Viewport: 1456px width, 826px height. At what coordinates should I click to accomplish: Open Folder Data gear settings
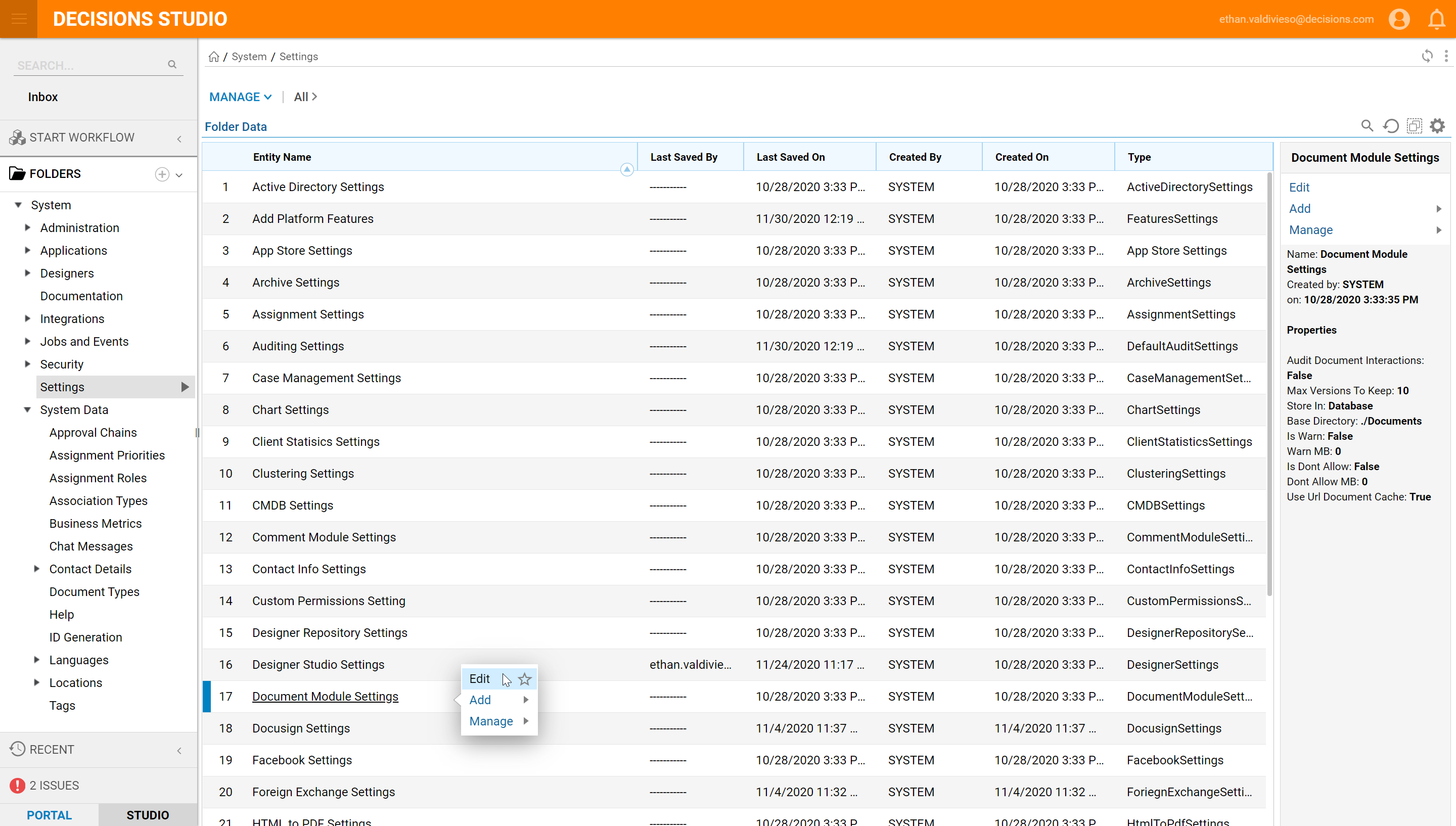pyautogui.click(x=1437, y=126)
